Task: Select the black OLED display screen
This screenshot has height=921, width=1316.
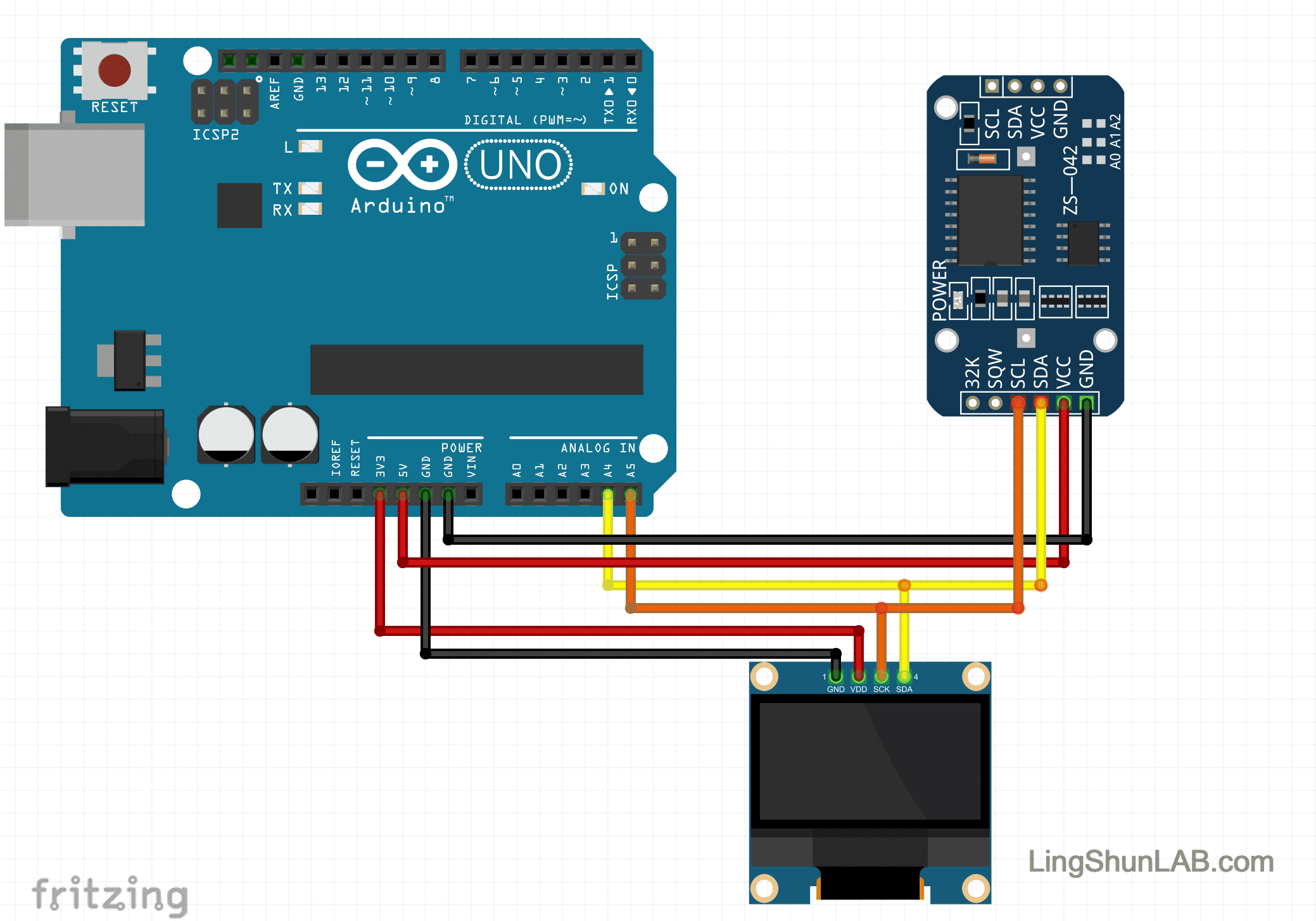Action: click(x=870, y=761)
